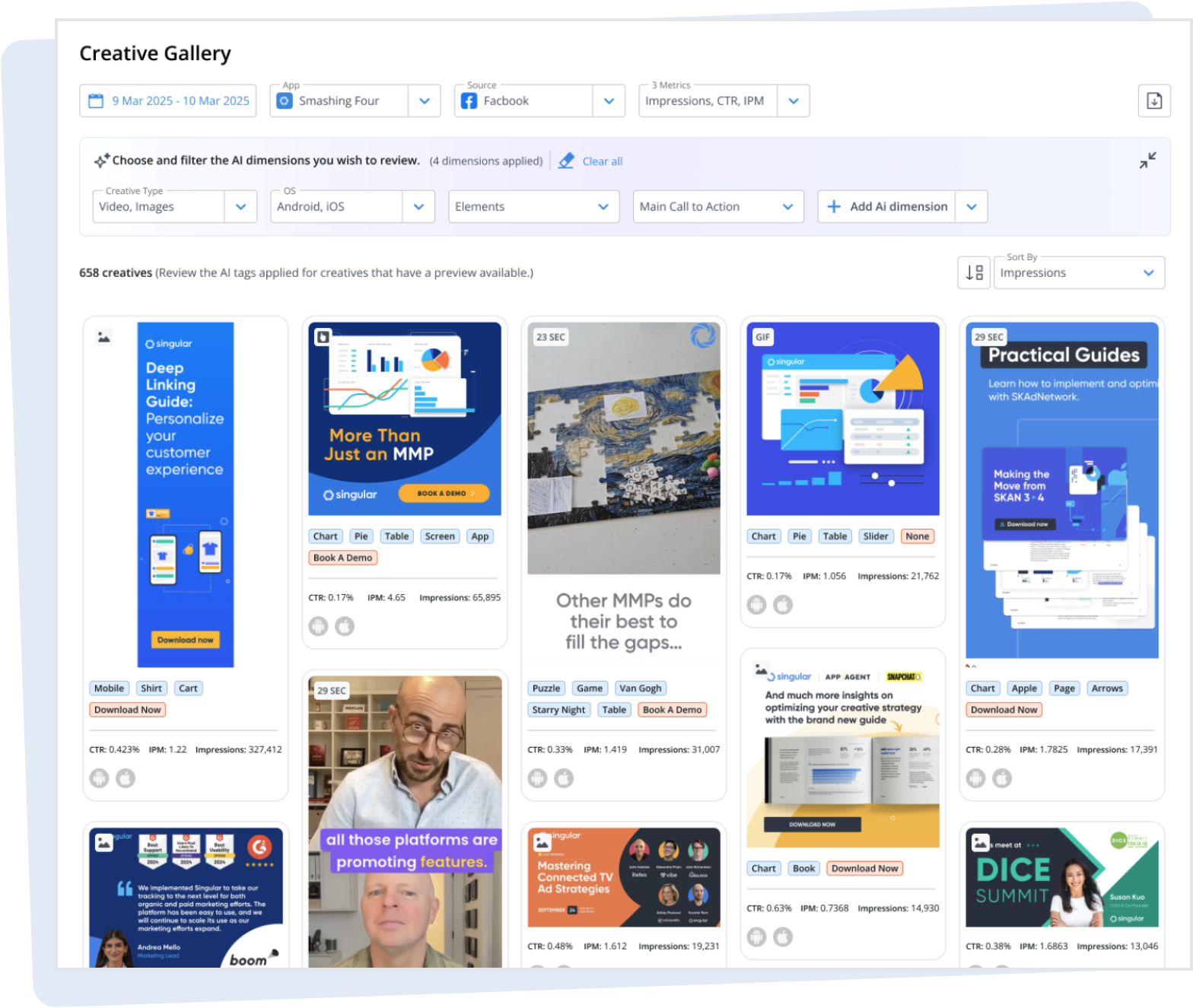This screenshot has height=1008, width=1193.
Task: Open the App dropdown showing Smashing Four
Action: [x=355, y=100]
